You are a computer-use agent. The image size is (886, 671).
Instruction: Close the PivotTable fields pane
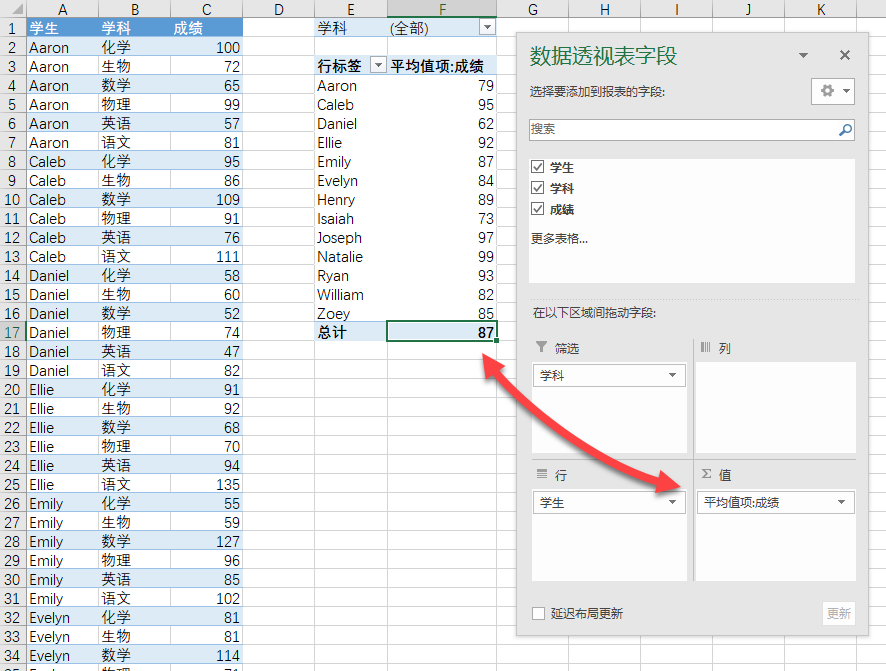coord(845,56)
